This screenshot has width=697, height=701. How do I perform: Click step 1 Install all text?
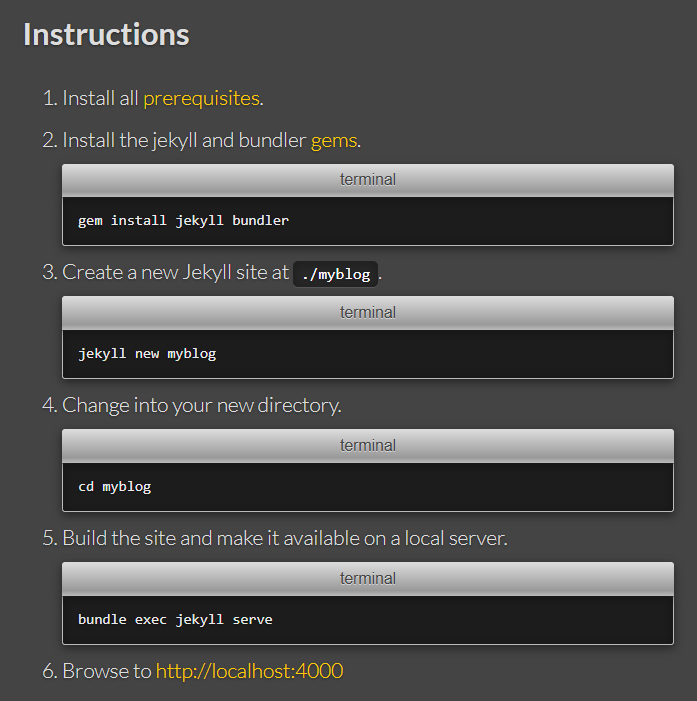[100, 98]
